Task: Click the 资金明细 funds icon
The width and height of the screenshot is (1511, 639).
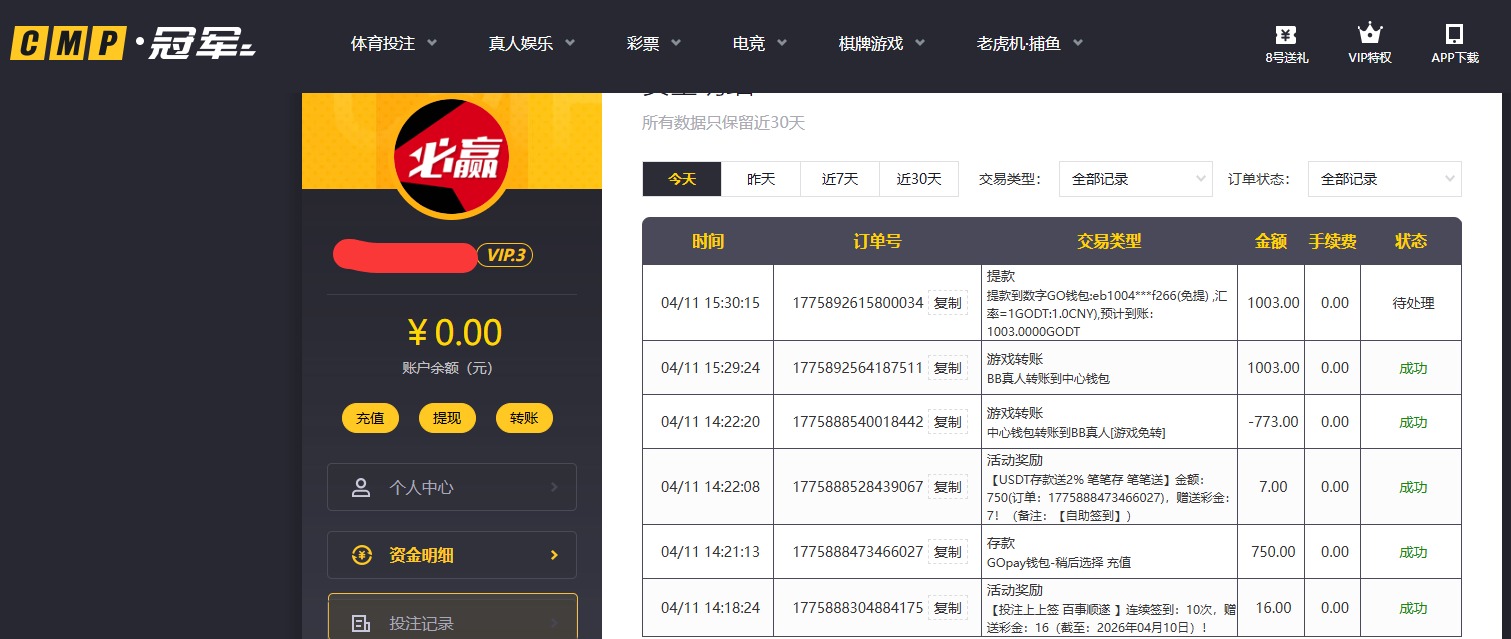Action: (362, 555)
